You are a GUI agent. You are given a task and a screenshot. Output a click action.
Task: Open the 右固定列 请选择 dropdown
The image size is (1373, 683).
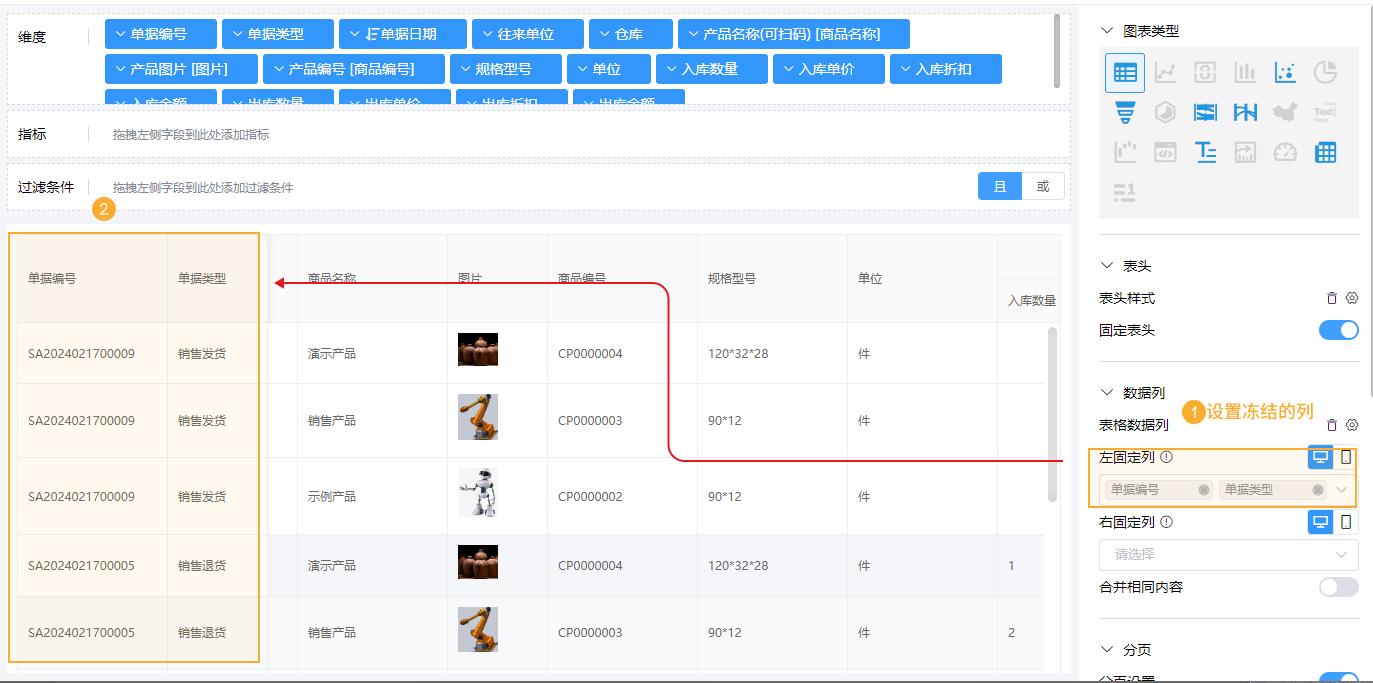coord(1228,554)
